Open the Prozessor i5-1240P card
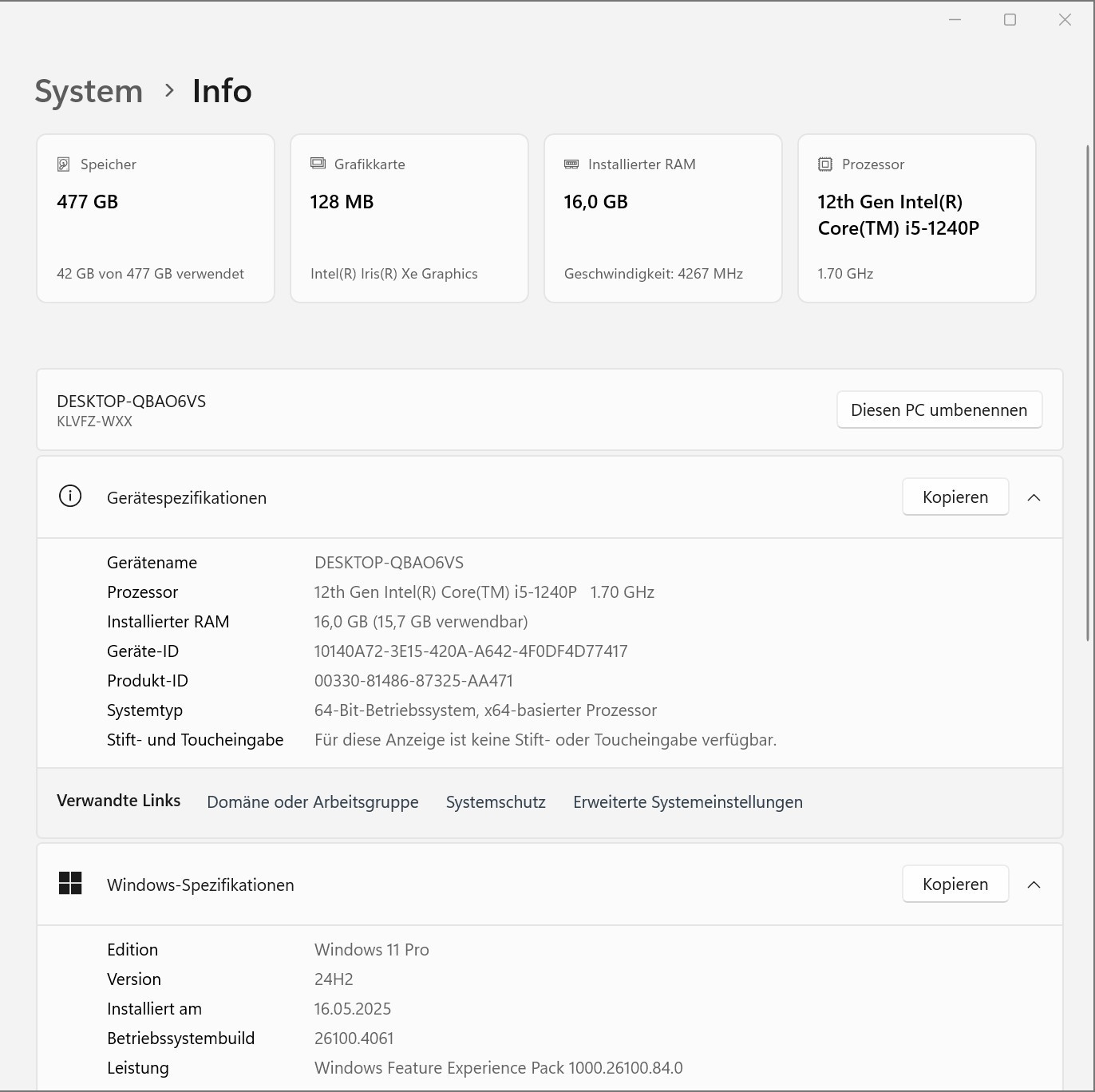The width and height of the screenshot is (1095, 1092). pos(917,218)
